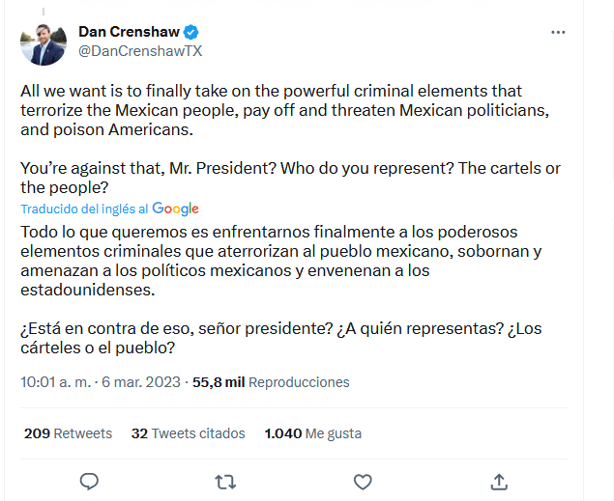View the 55,8 mil Reproducciones count

[x=271, y=382]
